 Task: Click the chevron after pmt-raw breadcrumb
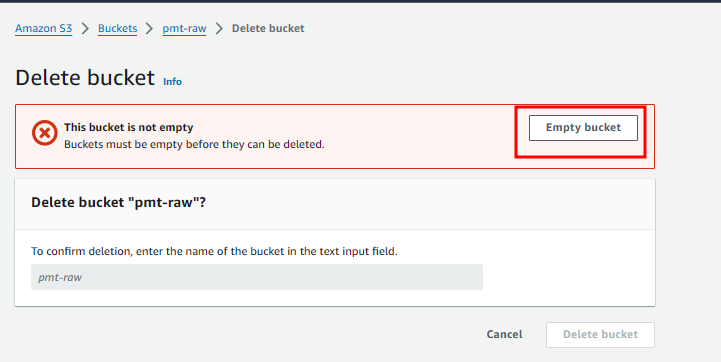(219, 29)
